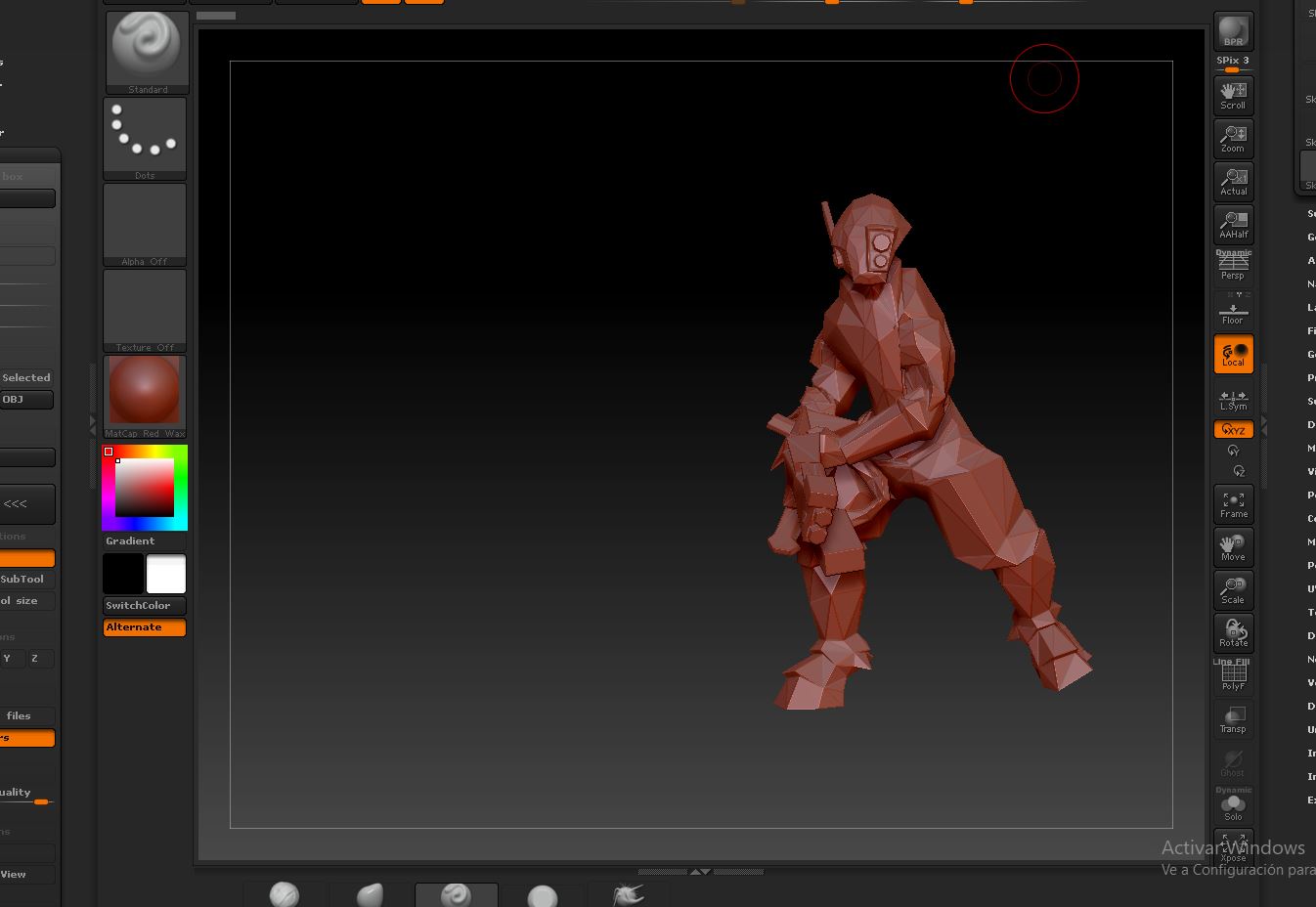Click the Xpose icon
This screenshot has width=1316, height=907.
pos(1233,846)
